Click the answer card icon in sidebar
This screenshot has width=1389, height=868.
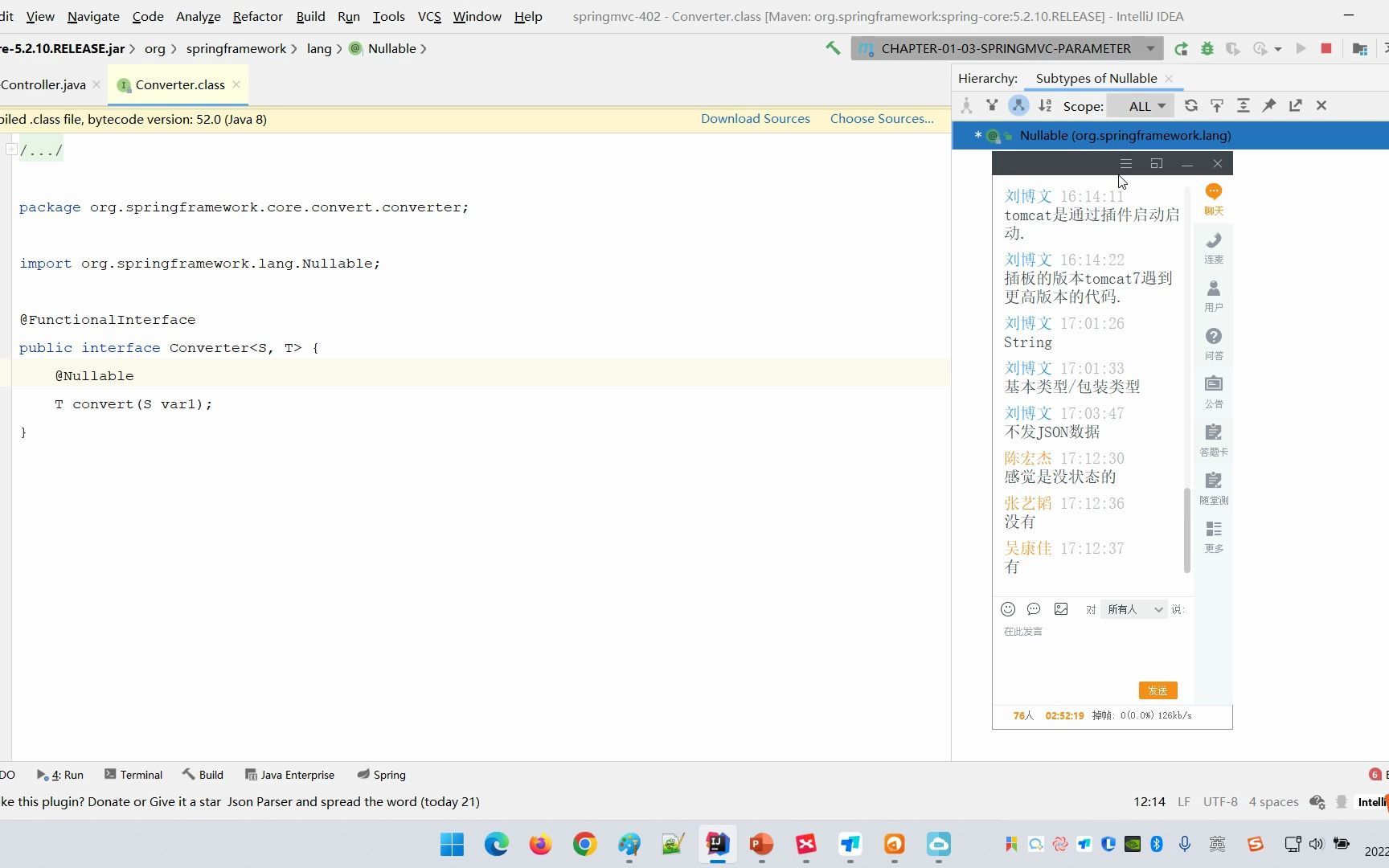1214,440
